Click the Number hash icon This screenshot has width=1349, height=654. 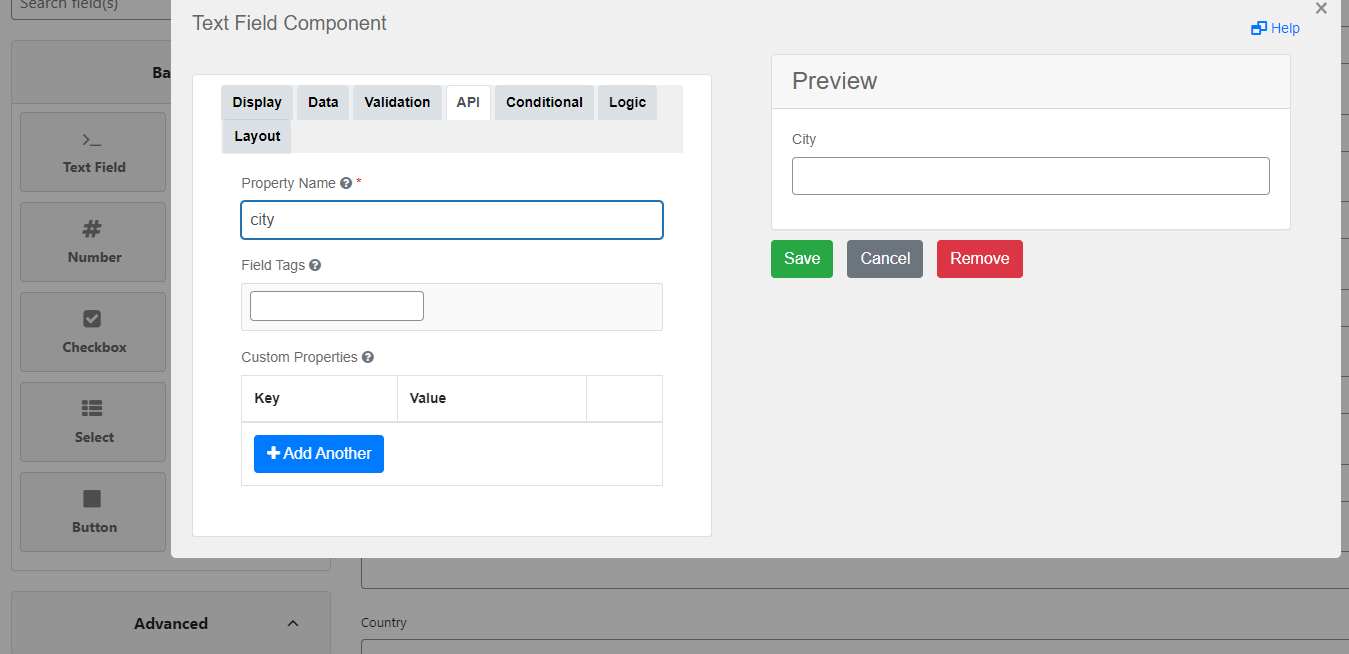click(x=92, y=230)
